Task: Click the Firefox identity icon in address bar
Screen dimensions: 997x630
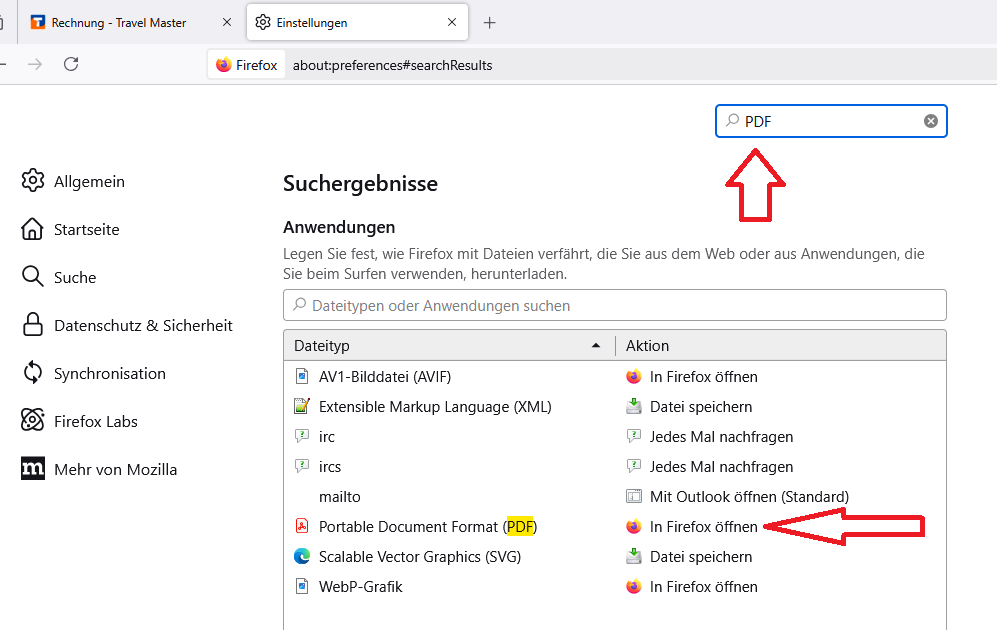Action: (x=224, y=65)
